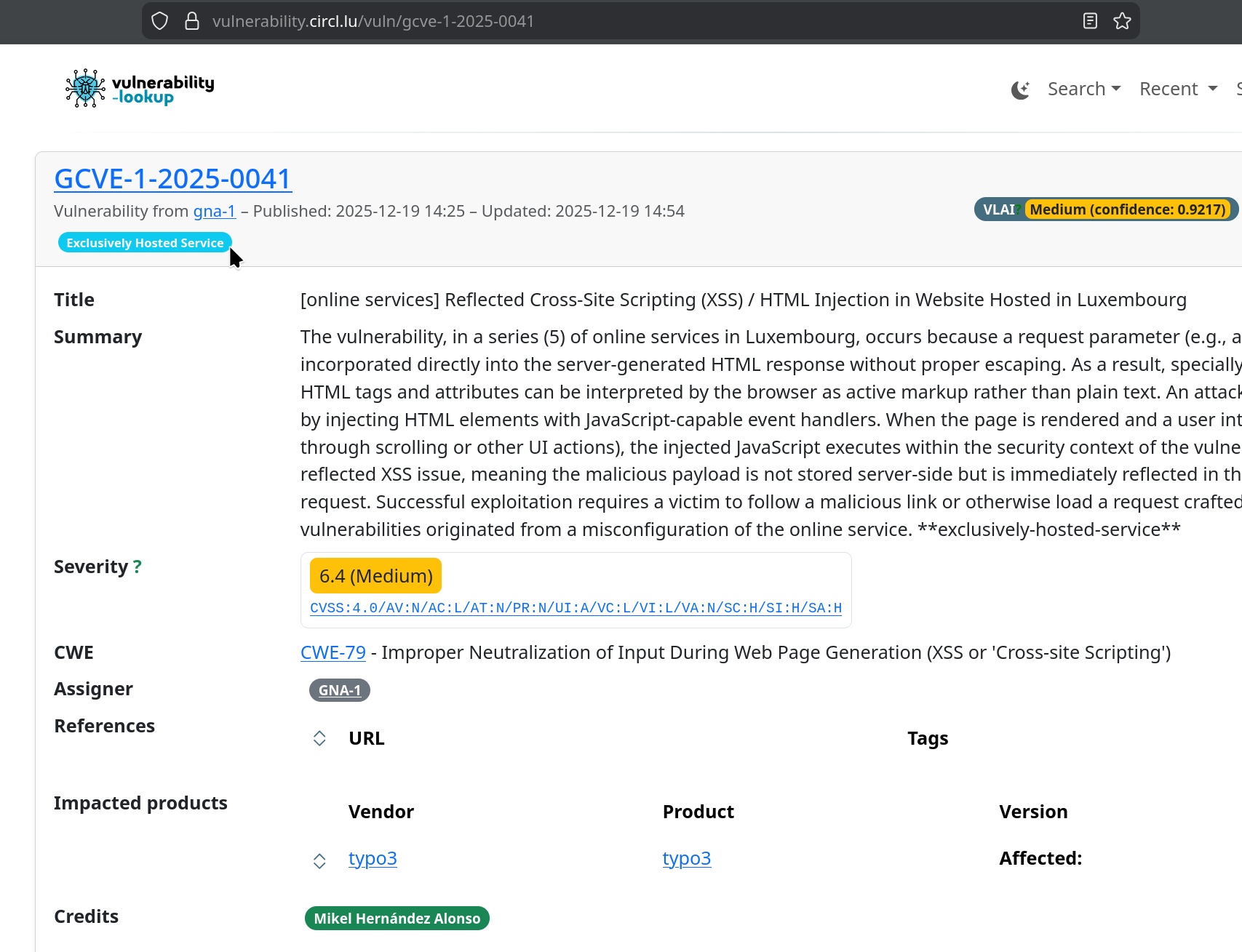
Task: Click the GNA-1 assigner badge
Action: [x=339, y=689]
